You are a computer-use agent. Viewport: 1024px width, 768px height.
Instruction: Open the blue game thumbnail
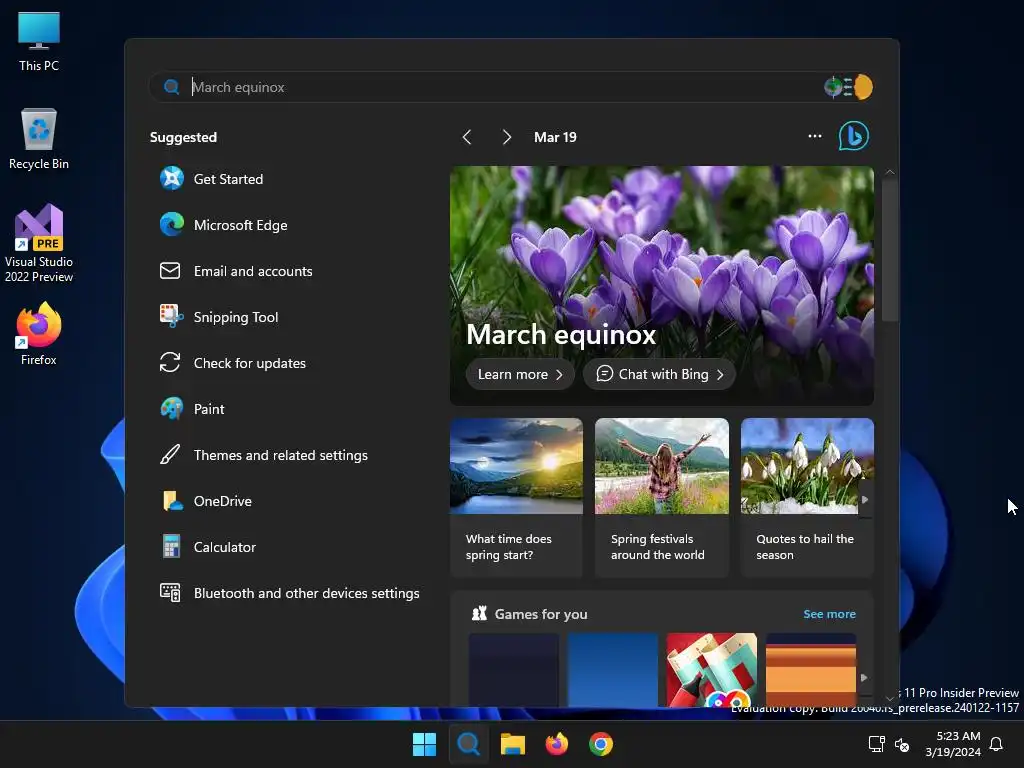pos(613,669)
